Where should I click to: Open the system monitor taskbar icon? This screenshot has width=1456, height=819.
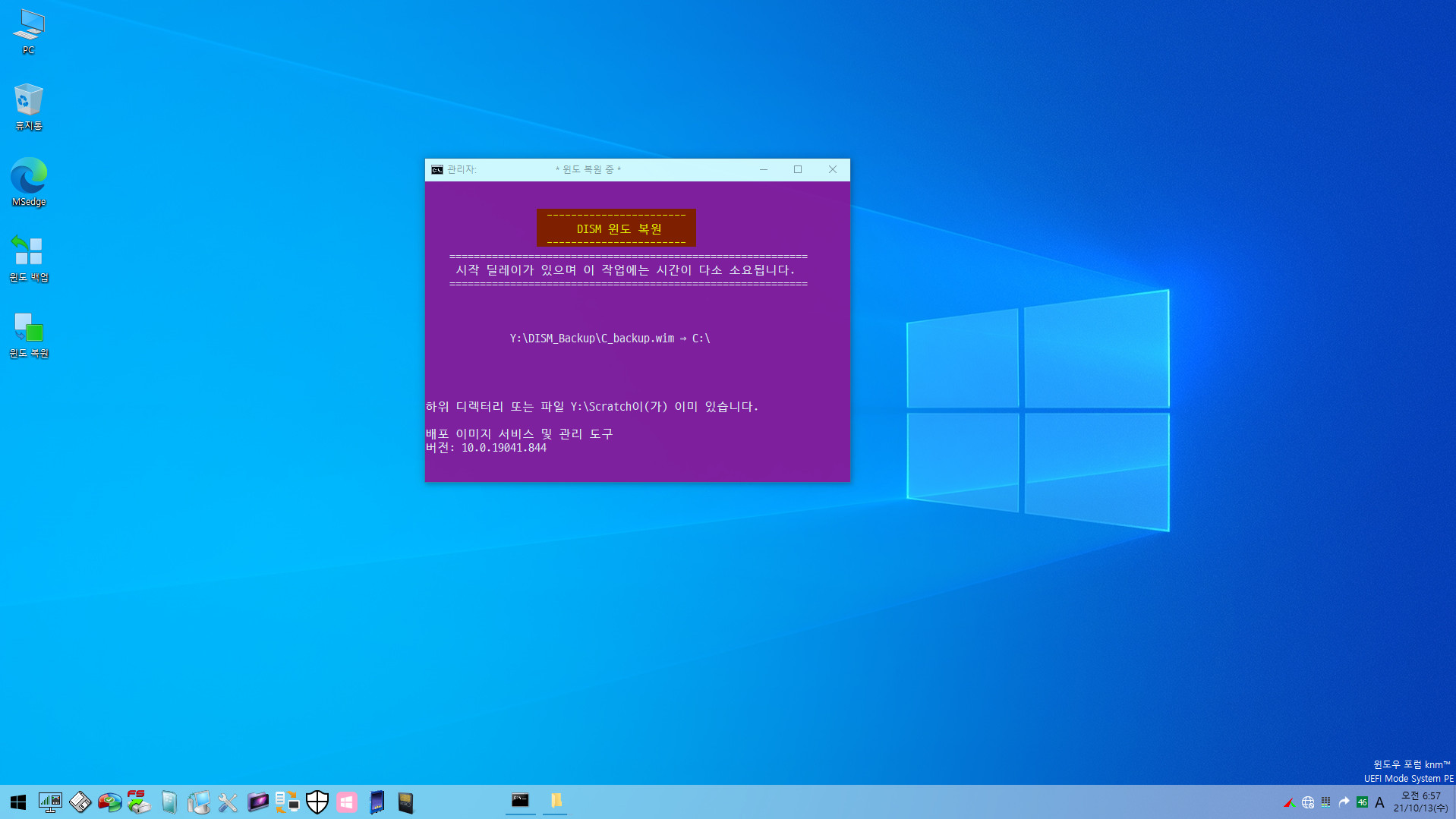(x=50, y=802)
